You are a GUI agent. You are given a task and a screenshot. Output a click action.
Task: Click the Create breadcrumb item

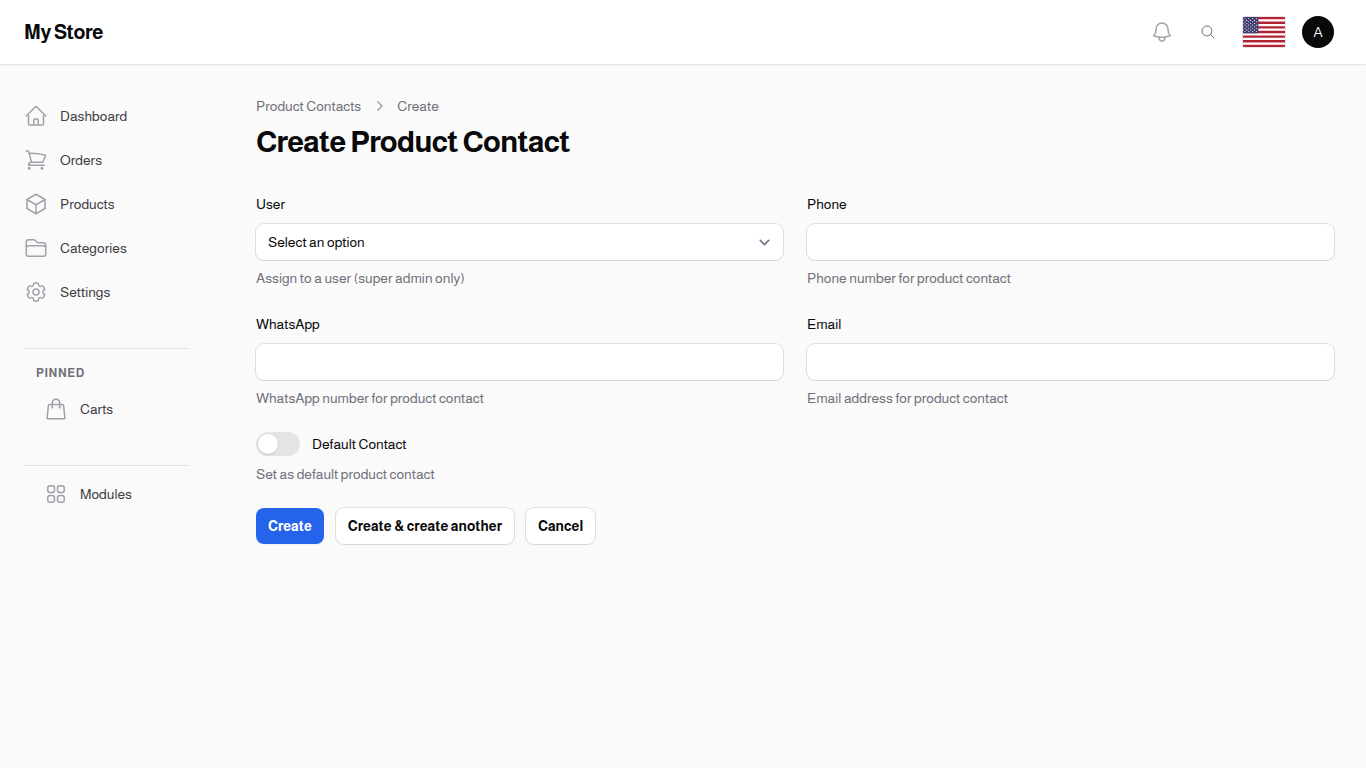coord(417,106)
